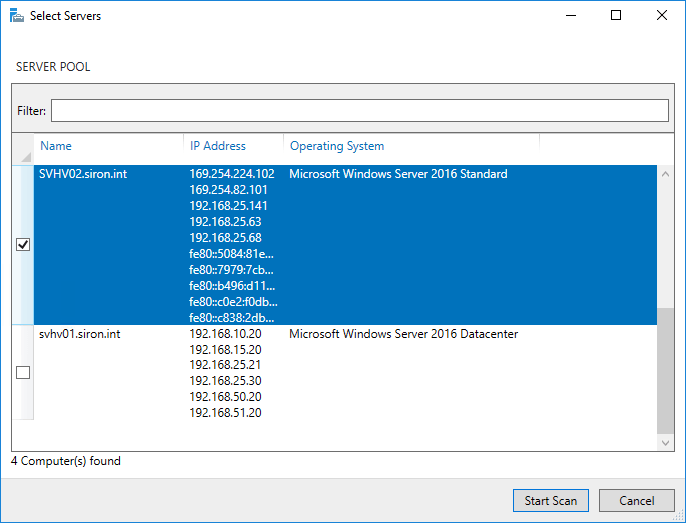Click the resize grip at window corner
This screenshot has width=686, height=523.
click(679, 516)
